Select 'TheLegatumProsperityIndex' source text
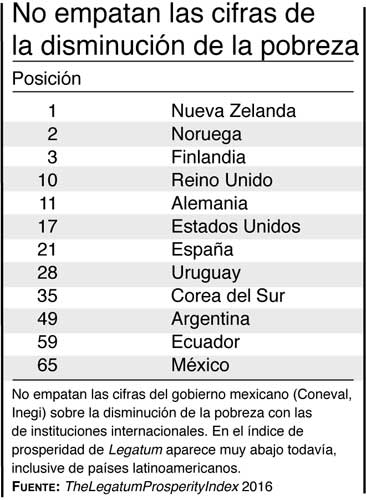 coord(152,487)
